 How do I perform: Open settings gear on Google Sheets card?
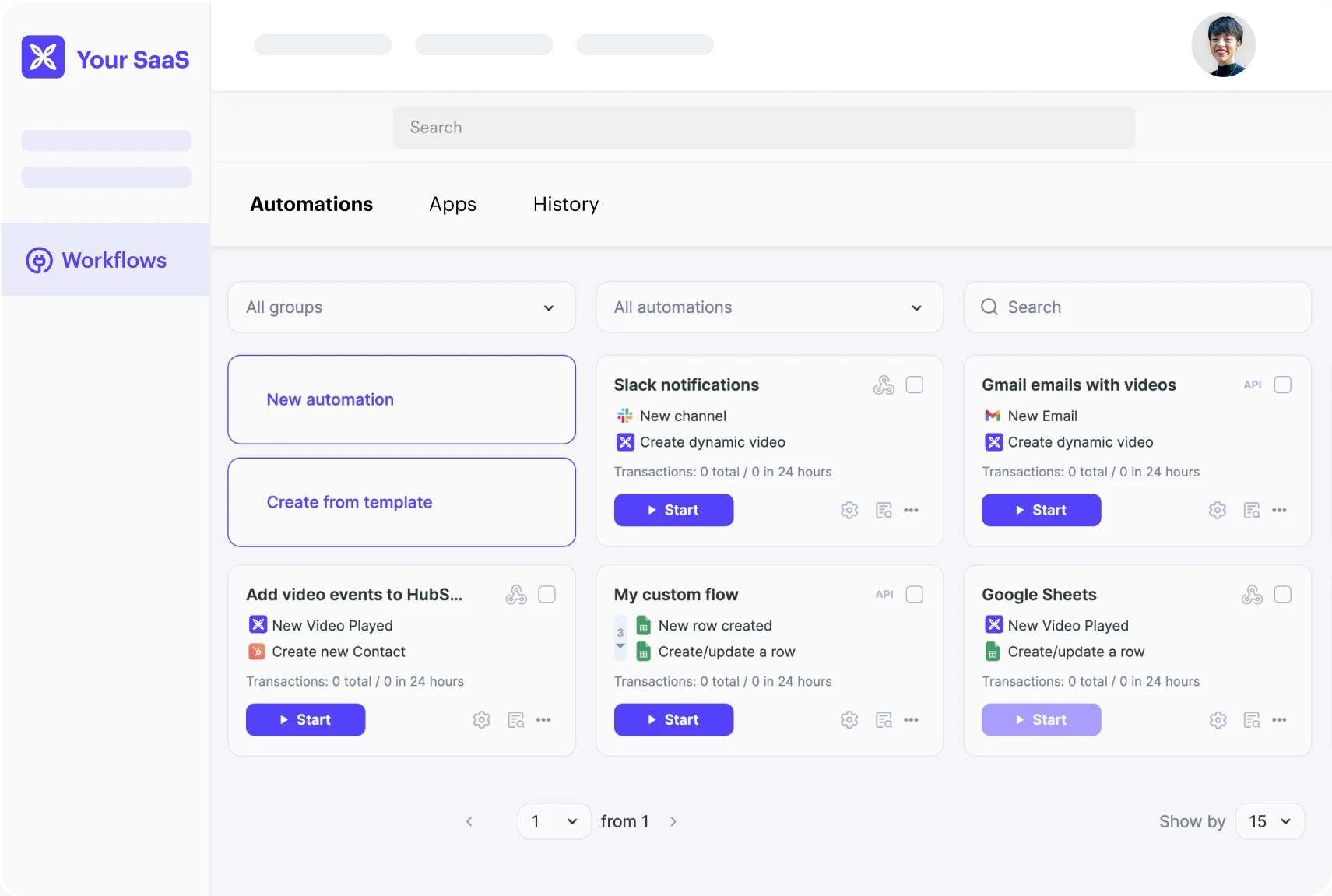click(1218, 720)
